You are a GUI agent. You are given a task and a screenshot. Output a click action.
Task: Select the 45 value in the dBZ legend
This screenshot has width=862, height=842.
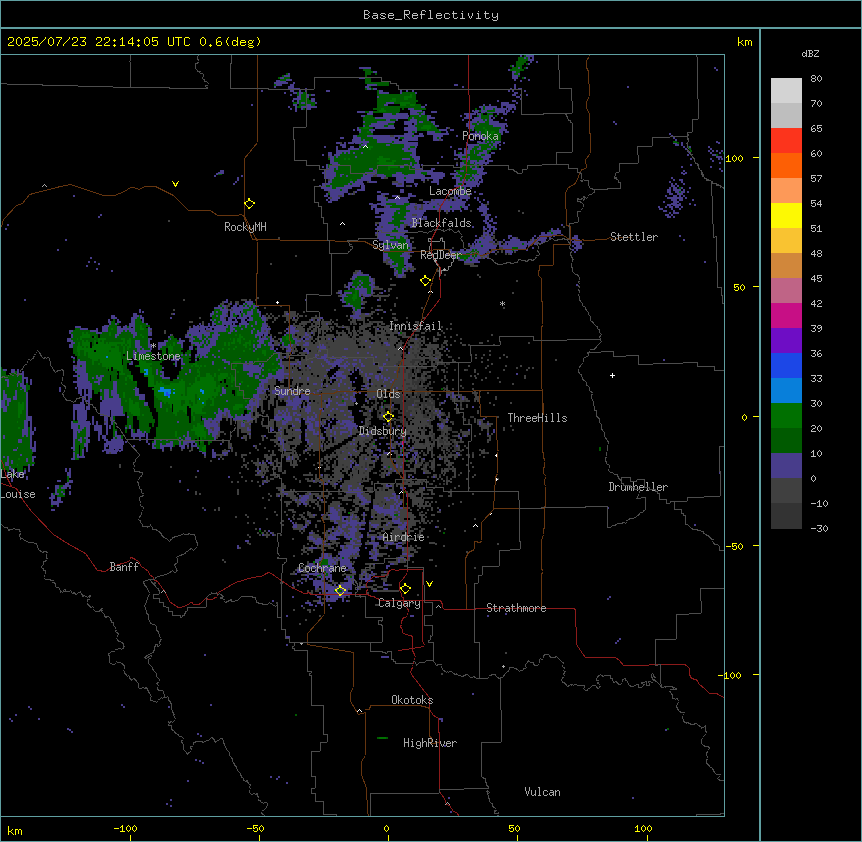coord(816,279)
